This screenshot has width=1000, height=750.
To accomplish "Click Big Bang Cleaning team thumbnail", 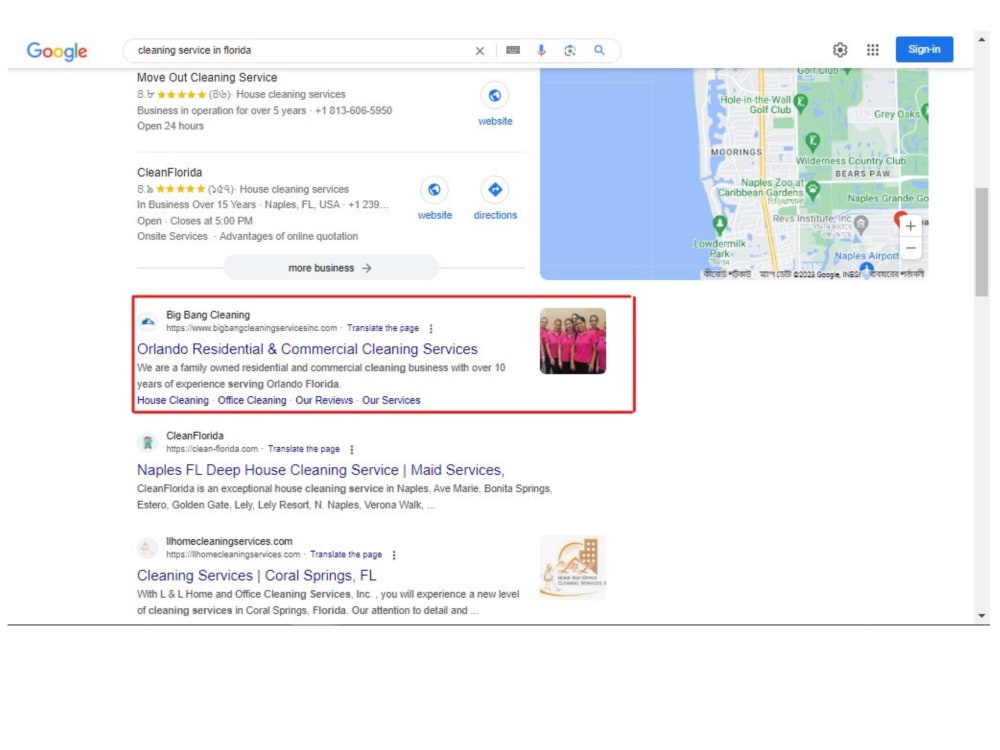I will click(x=573, y=341).
